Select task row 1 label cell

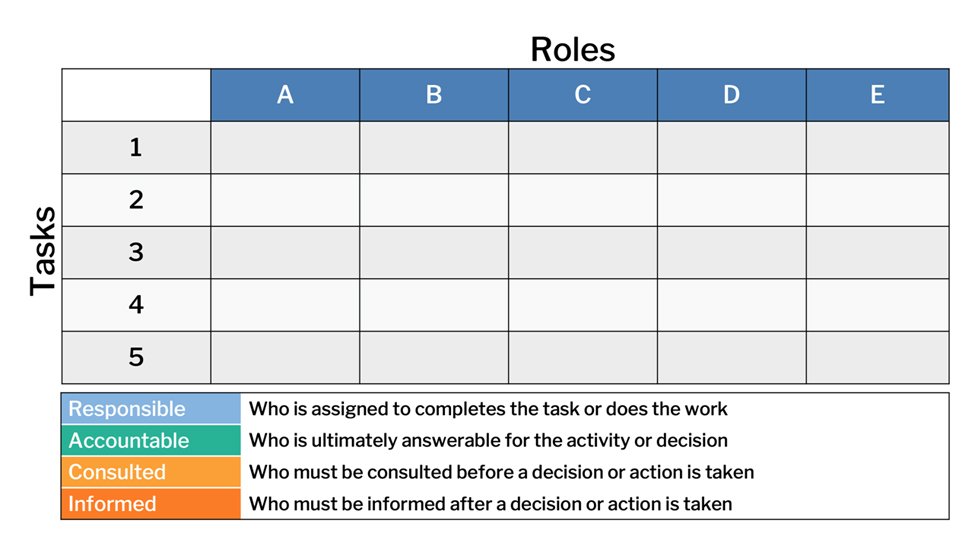136,147
